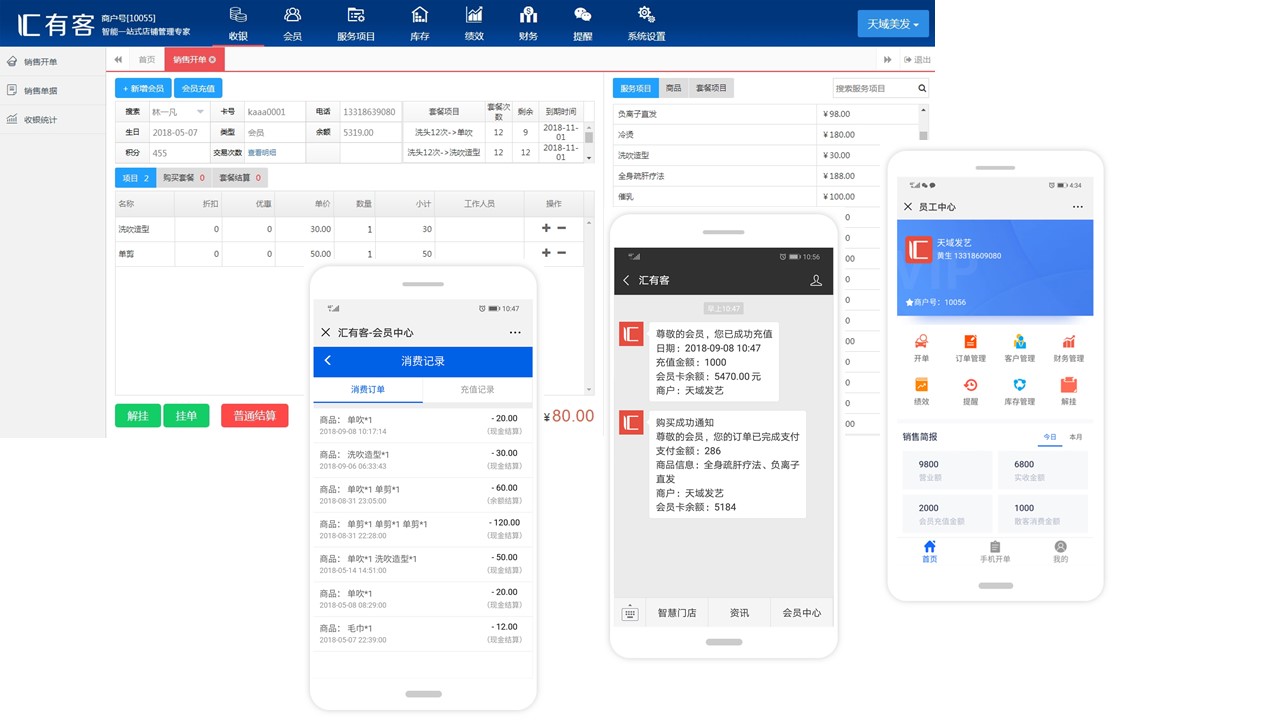Click the 销售开单 sidebar icon
The image size is (1280, 720).
pos(12,62)
